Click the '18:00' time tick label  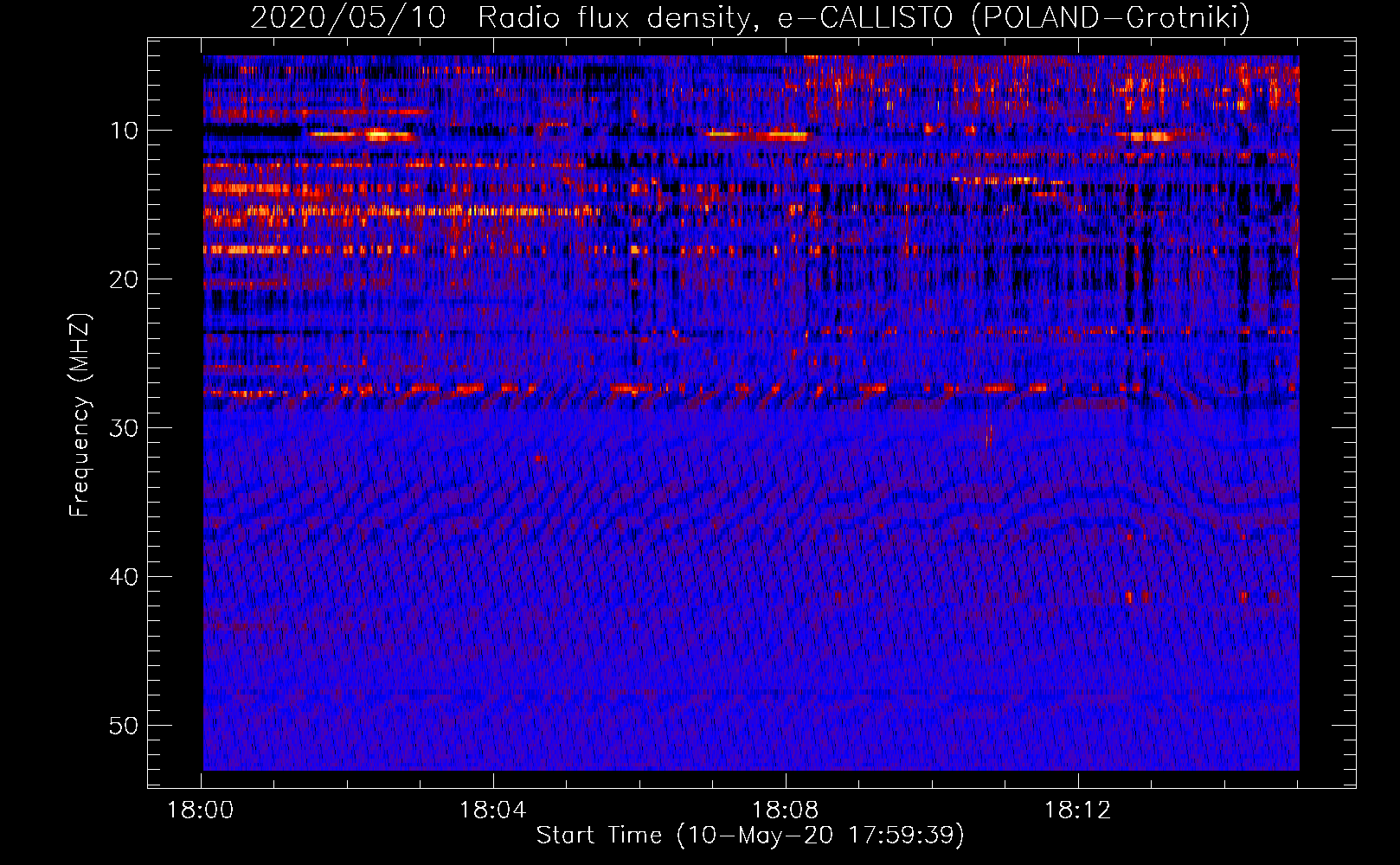point(201,811)
